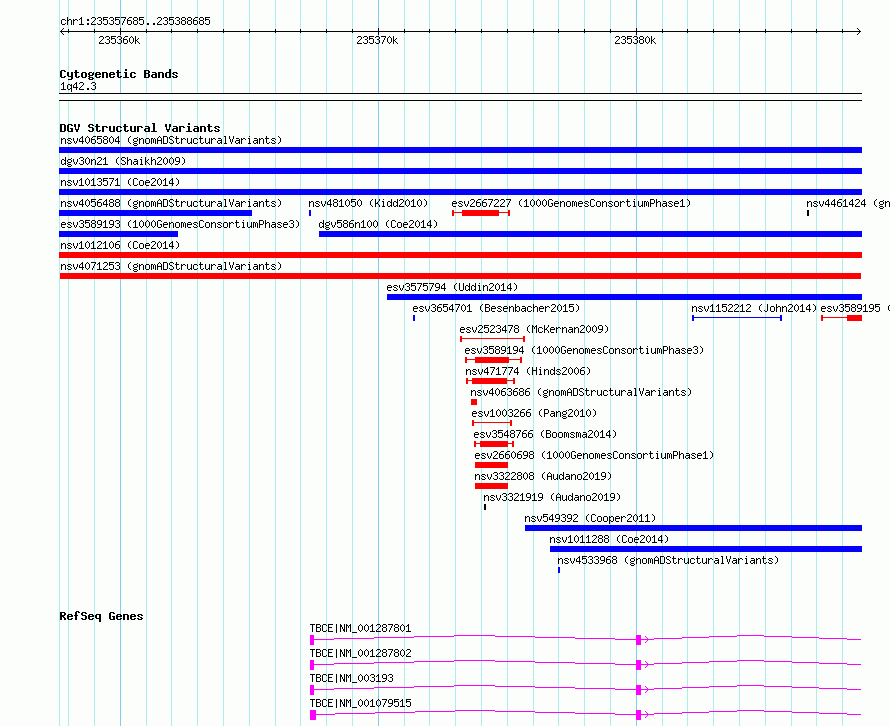This screenshot has width=890, height=726.
Task: Click the nsv1152212 (John2014) label
Action: click(x=754, y=308)
